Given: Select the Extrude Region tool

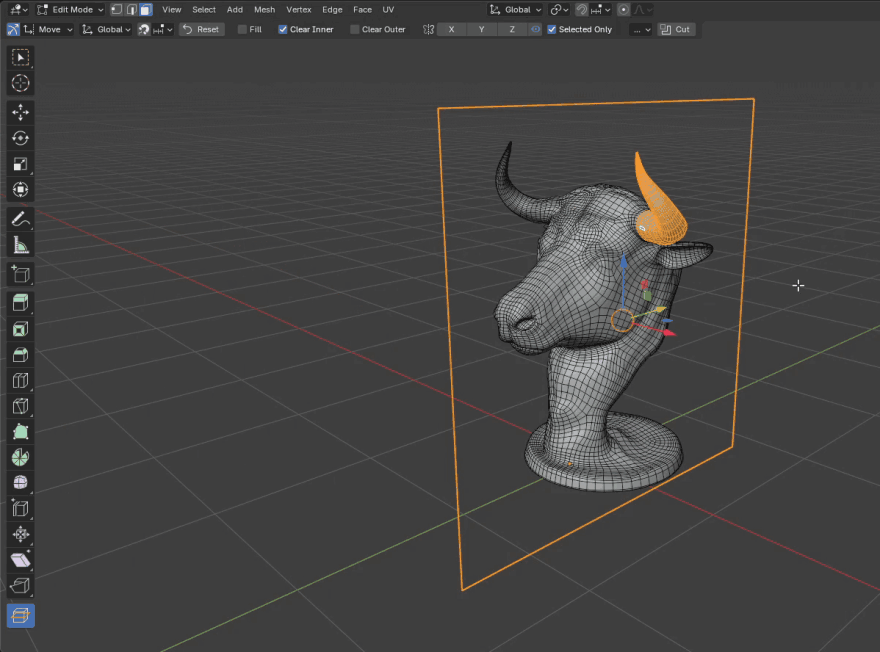Looking at the screenshot, I should (20, 303).
